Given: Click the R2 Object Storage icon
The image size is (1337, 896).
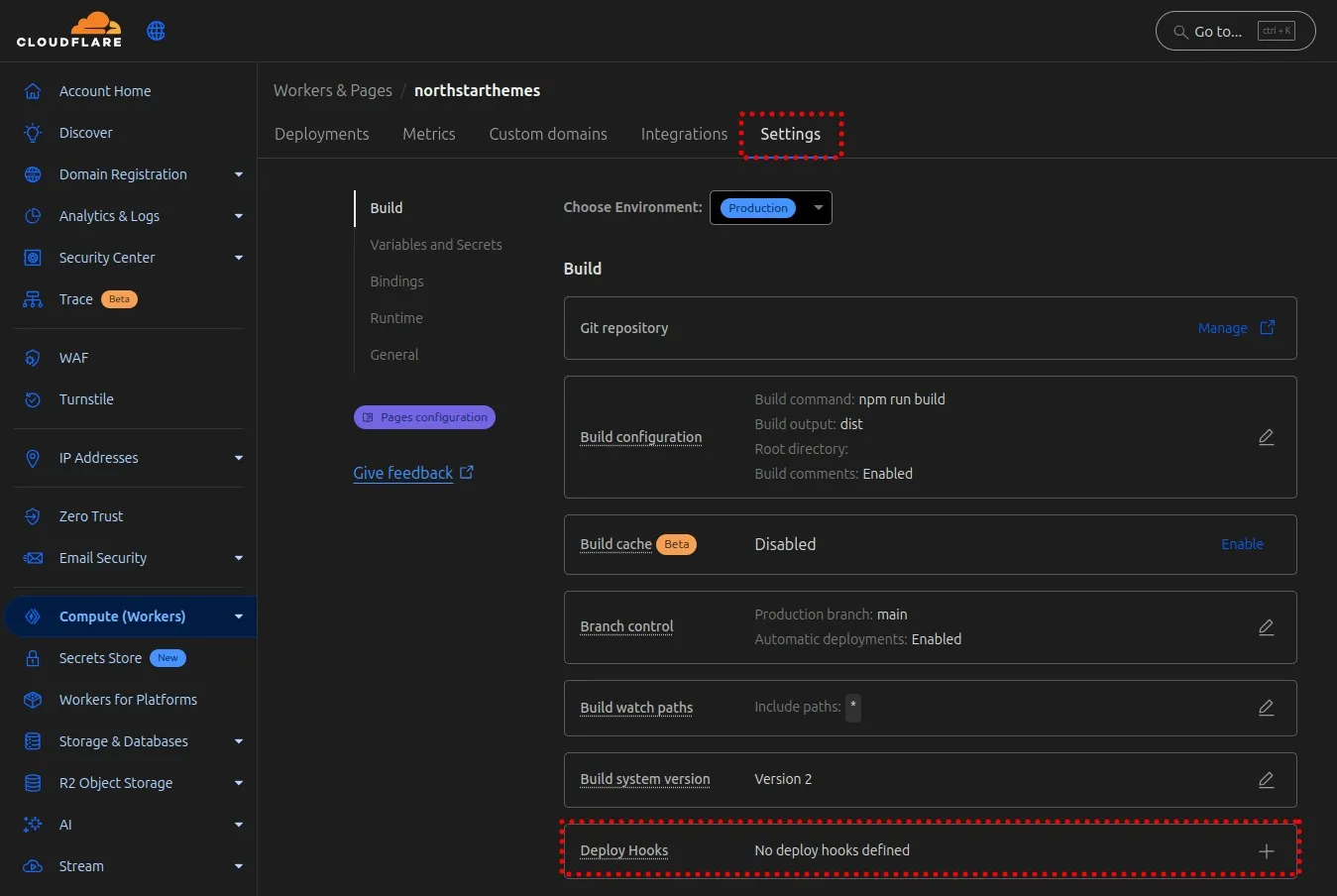Looking at the screenshot, I should (x=33, y=783).
